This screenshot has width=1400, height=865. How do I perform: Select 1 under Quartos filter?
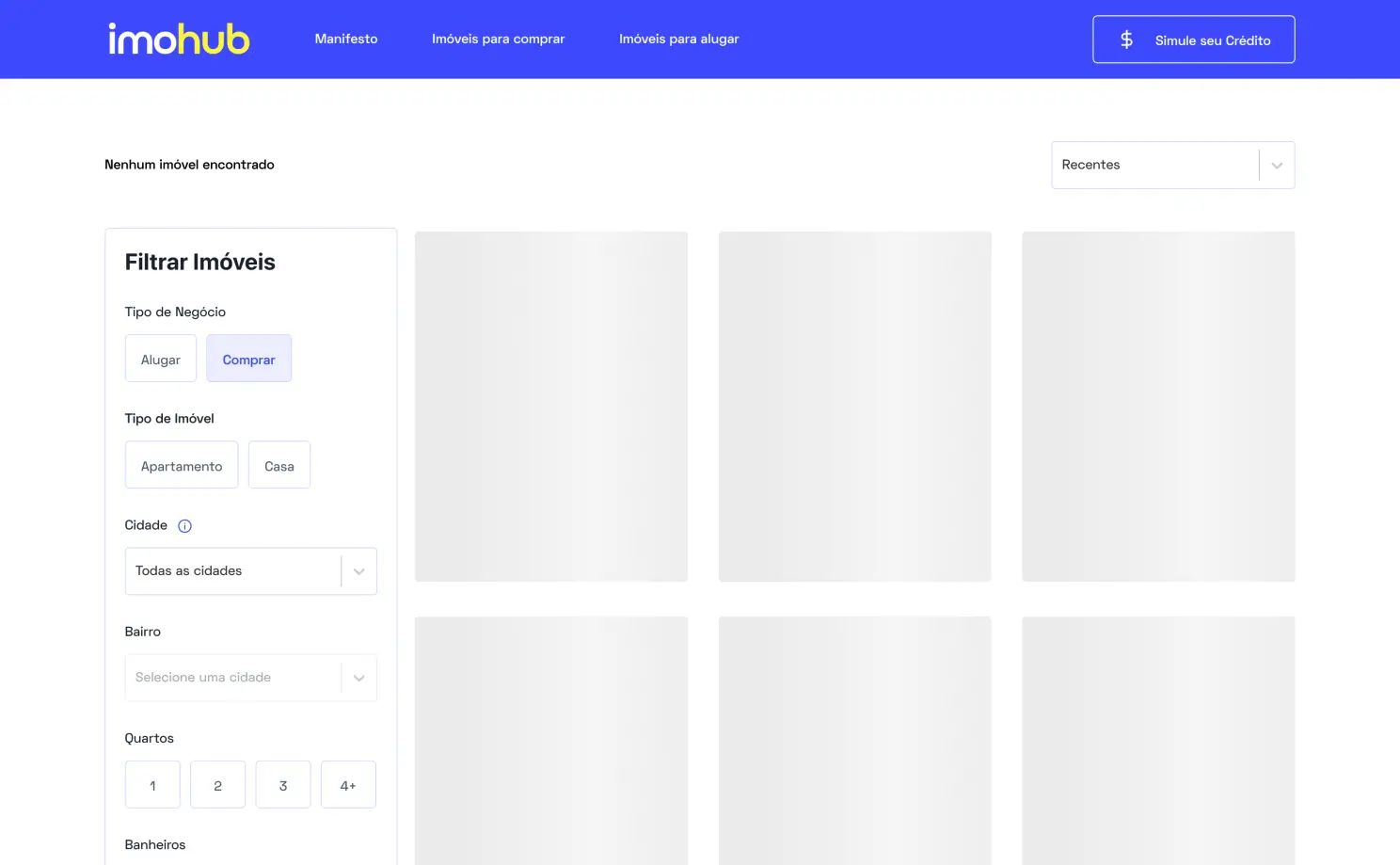(x=151, y=784)
